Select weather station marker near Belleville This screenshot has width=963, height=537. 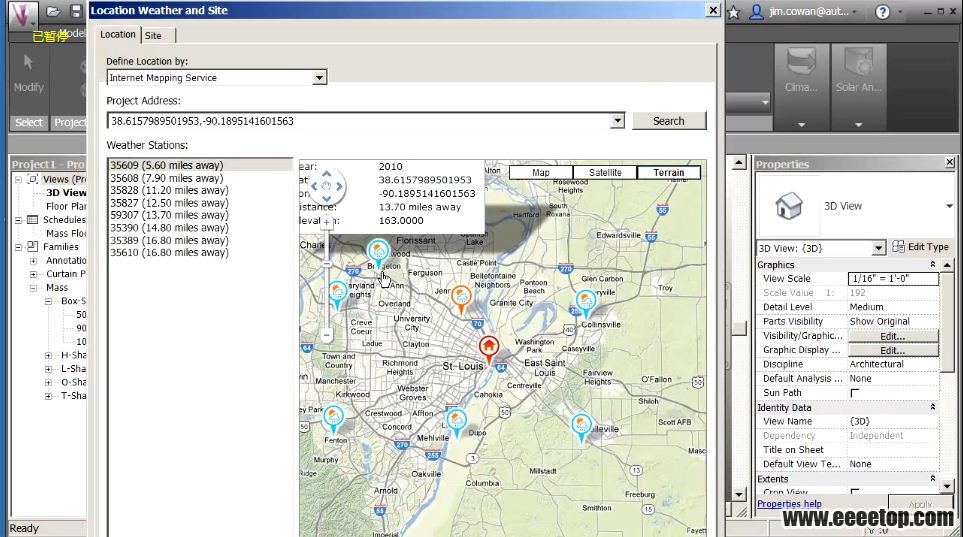coord(581,428)
